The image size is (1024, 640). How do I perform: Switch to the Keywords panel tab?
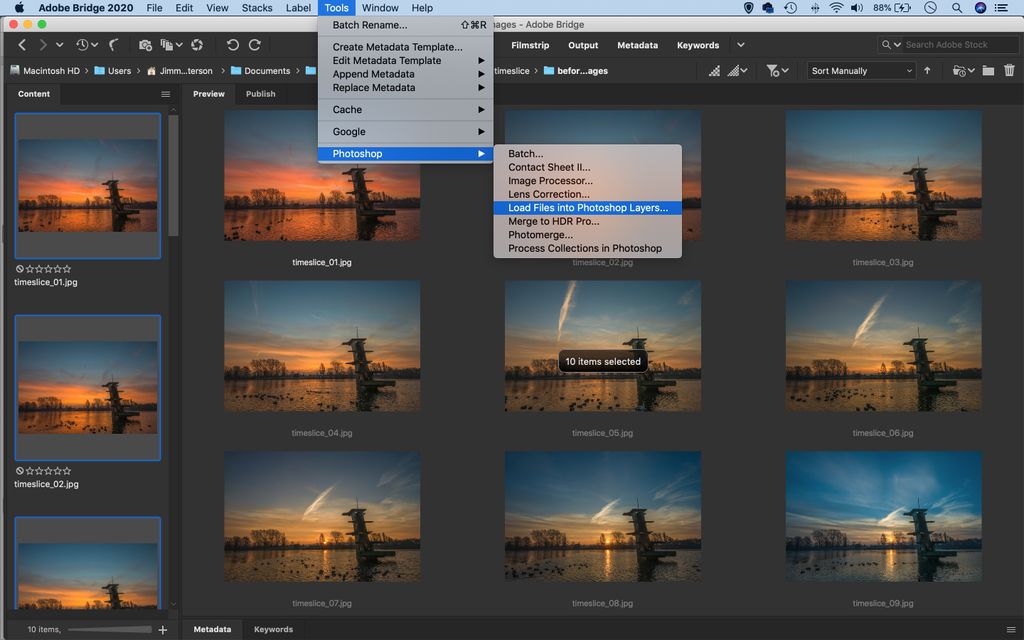point(273,629)
